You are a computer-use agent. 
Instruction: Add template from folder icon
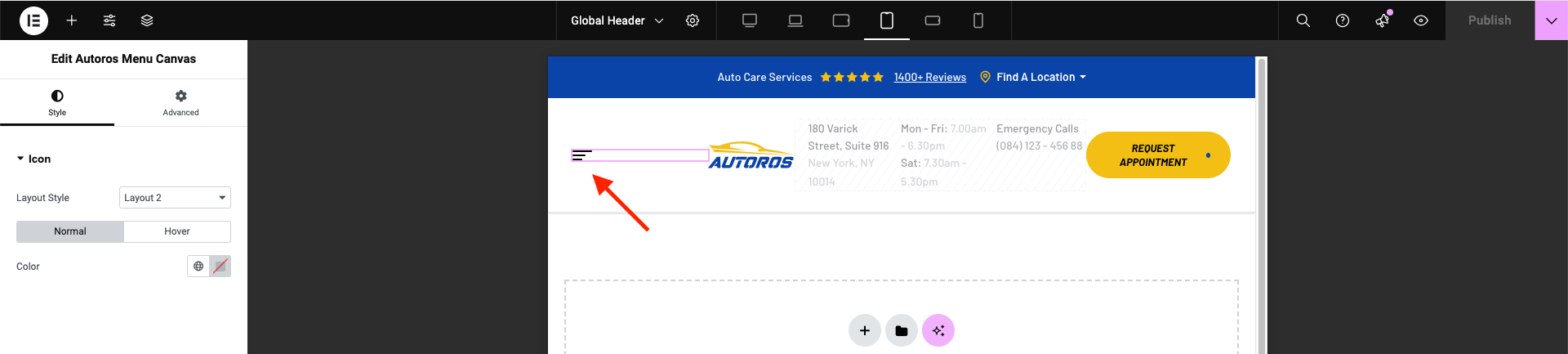tap(901, 331)
